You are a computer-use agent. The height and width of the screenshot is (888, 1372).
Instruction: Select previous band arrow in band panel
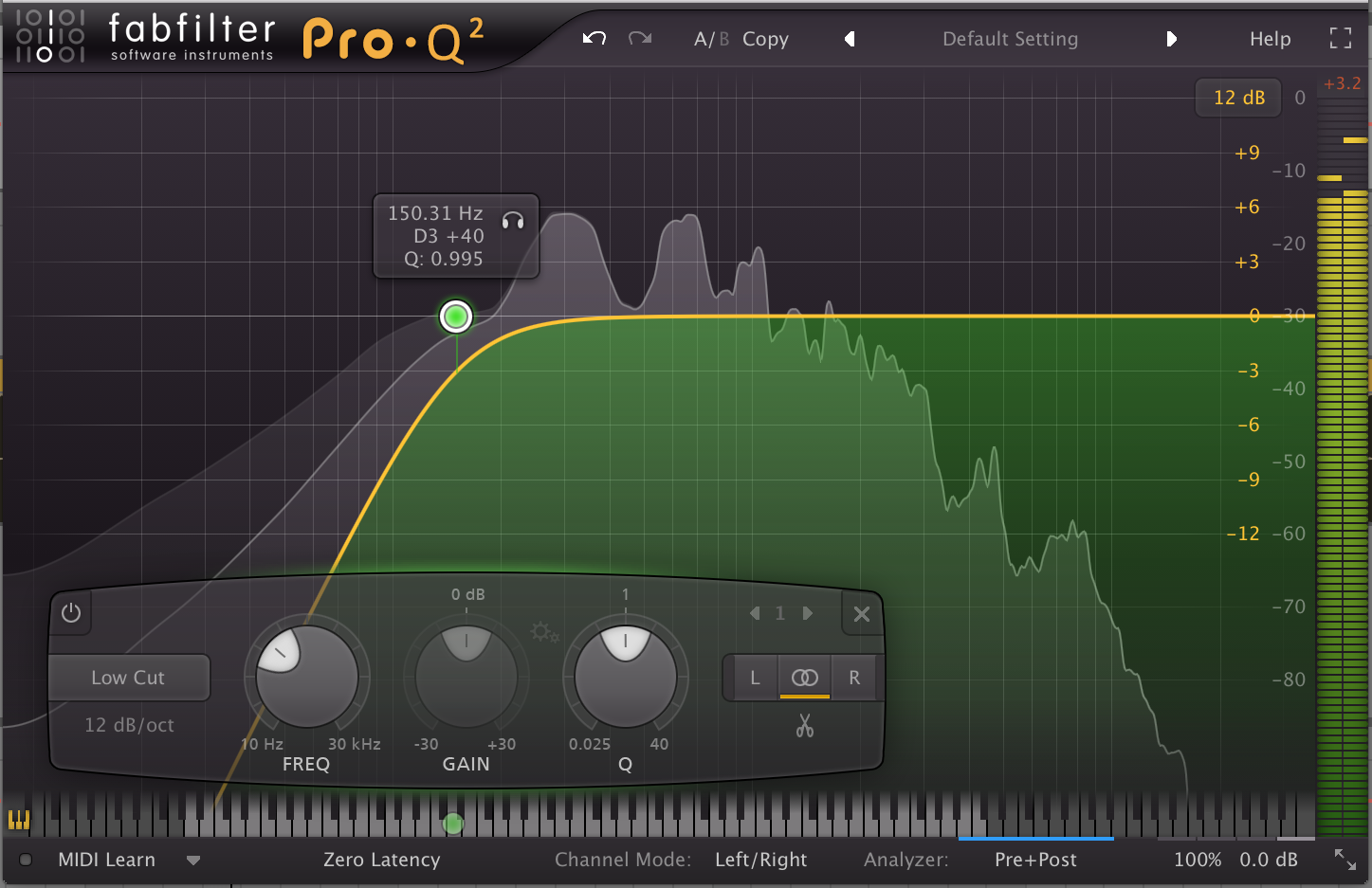755,613
